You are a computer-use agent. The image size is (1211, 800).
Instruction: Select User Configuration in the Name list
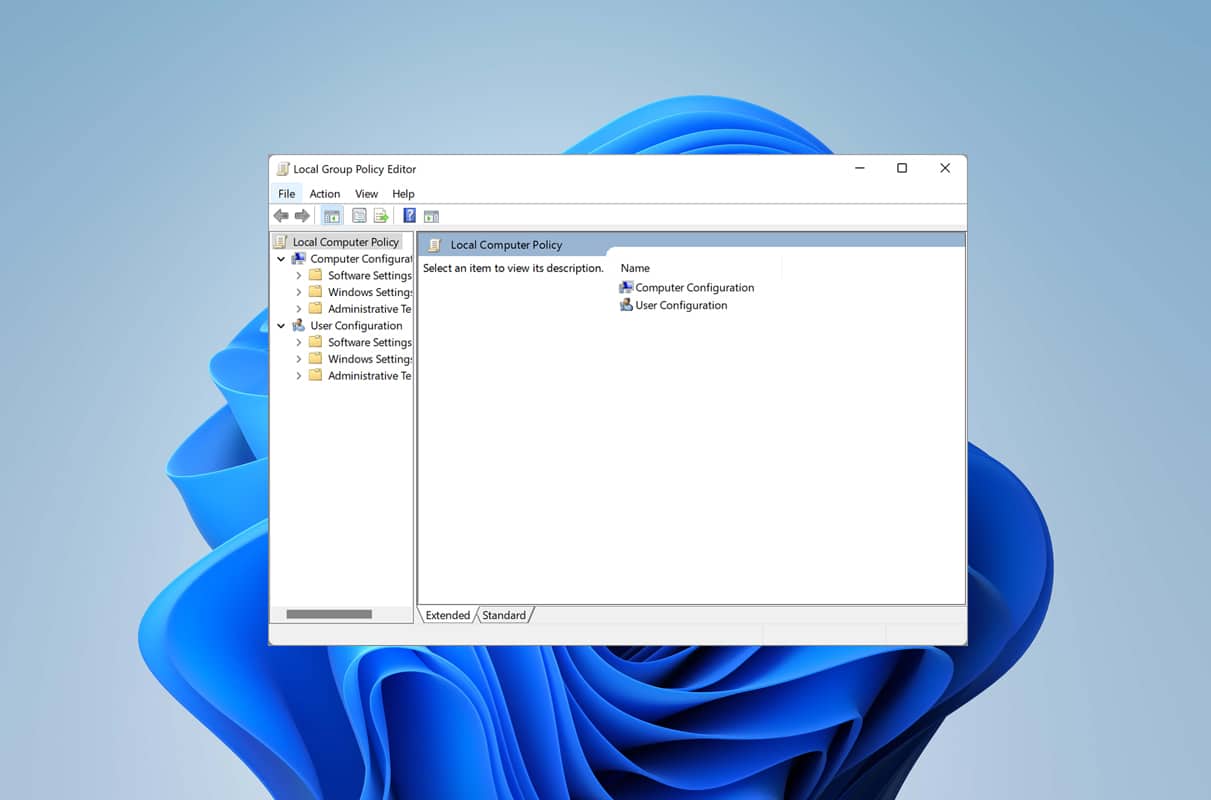click(x=680, y=305)
